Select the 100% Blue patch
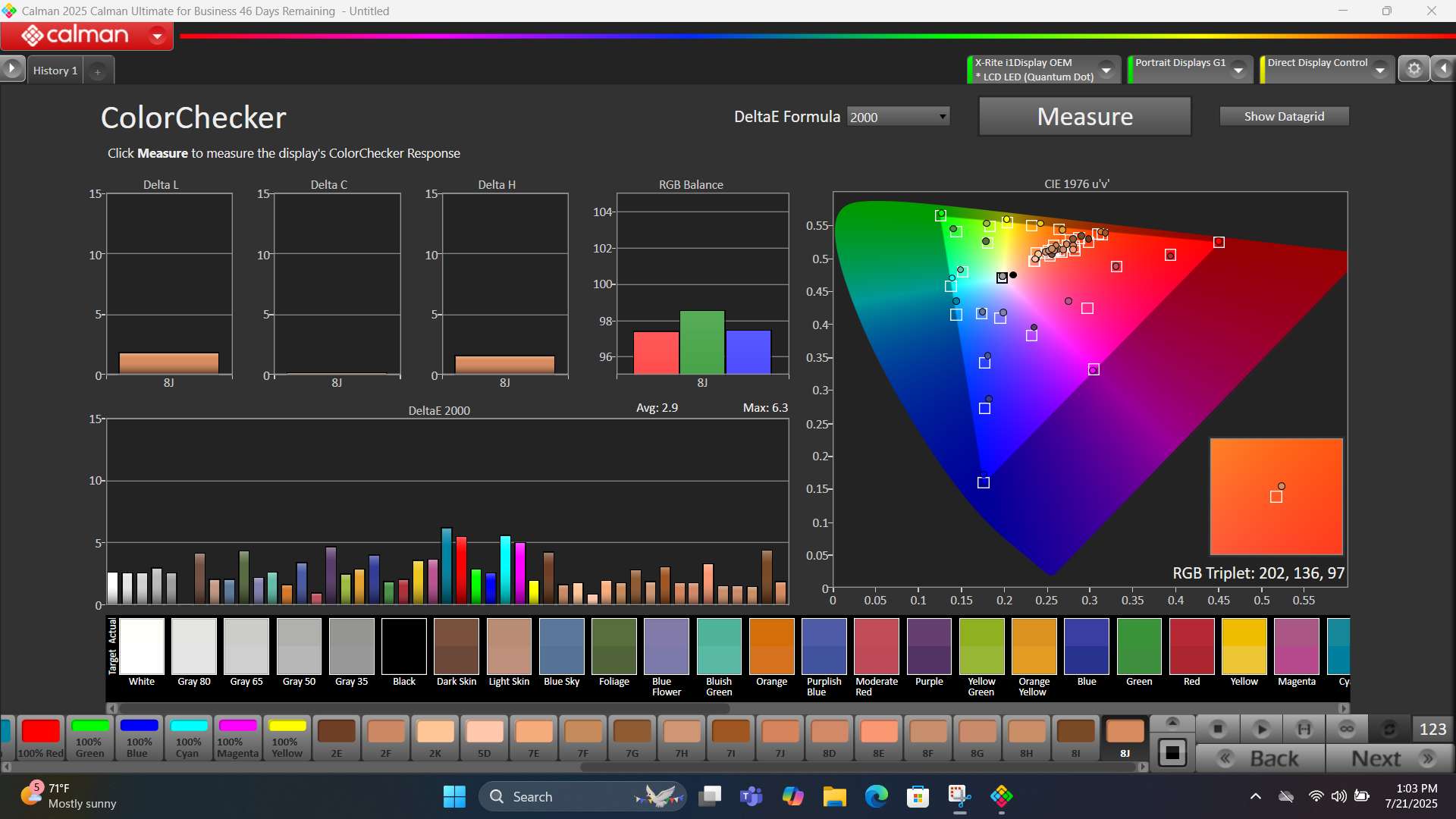 click(139, 738)
